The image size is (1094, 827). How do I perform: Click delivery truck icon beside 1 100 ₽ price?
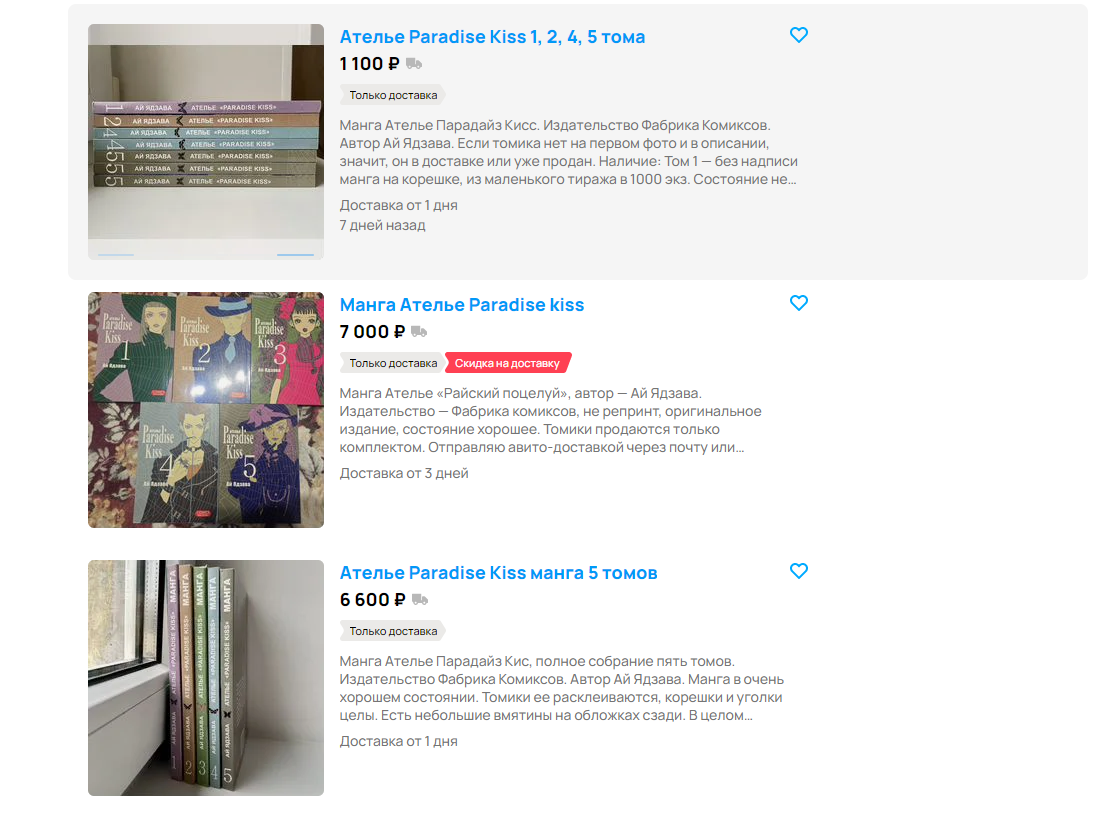point(414,64)
